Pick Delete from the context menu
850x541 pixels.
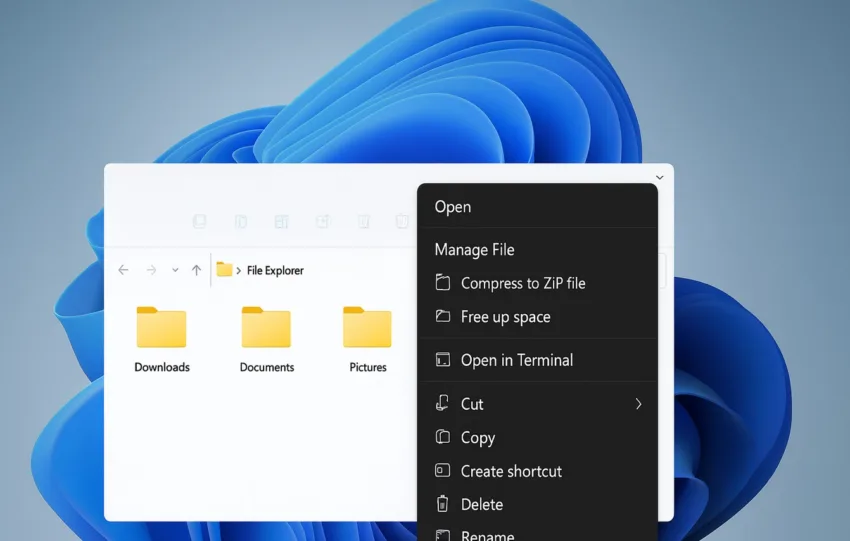coord(481,505)
